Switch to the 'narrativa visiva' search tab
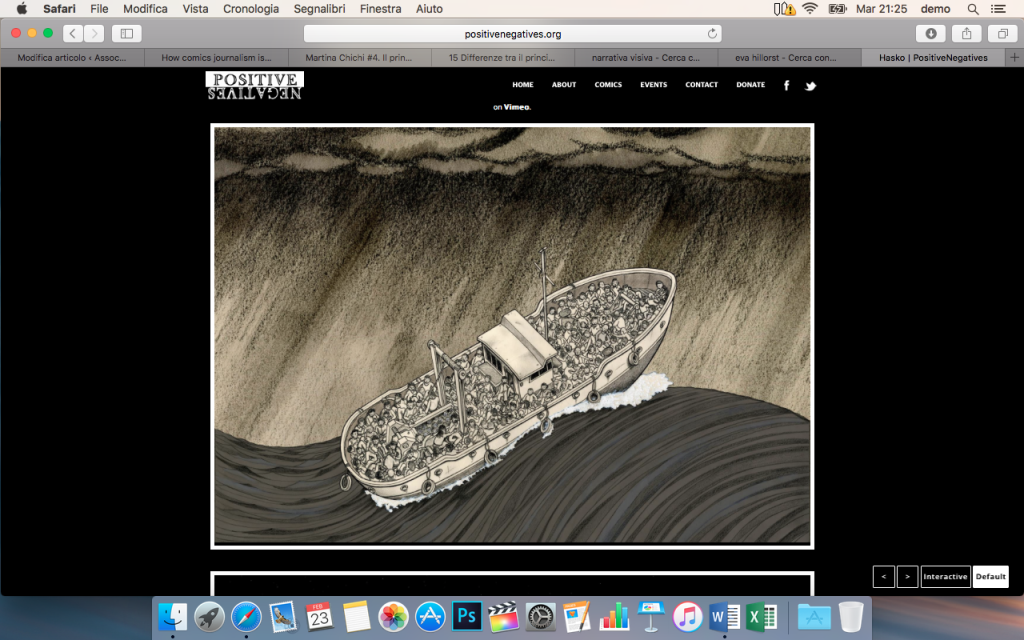Viewport: 1024px width, 640px height. pyautogui.click(x=647, y=57)
